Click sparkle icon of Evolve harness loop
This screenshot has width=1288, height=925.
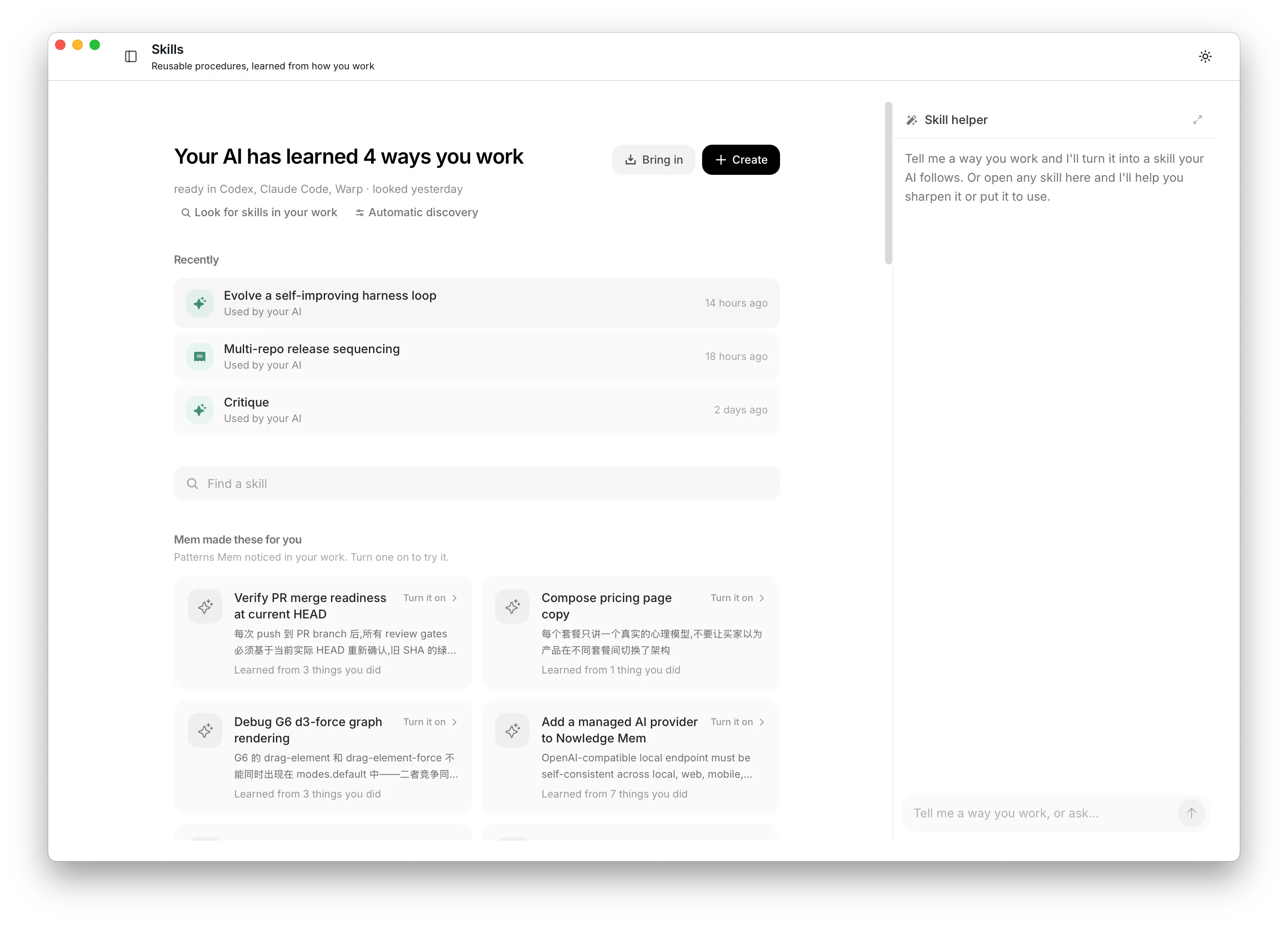pyautogui.click(x=199, y=303)
